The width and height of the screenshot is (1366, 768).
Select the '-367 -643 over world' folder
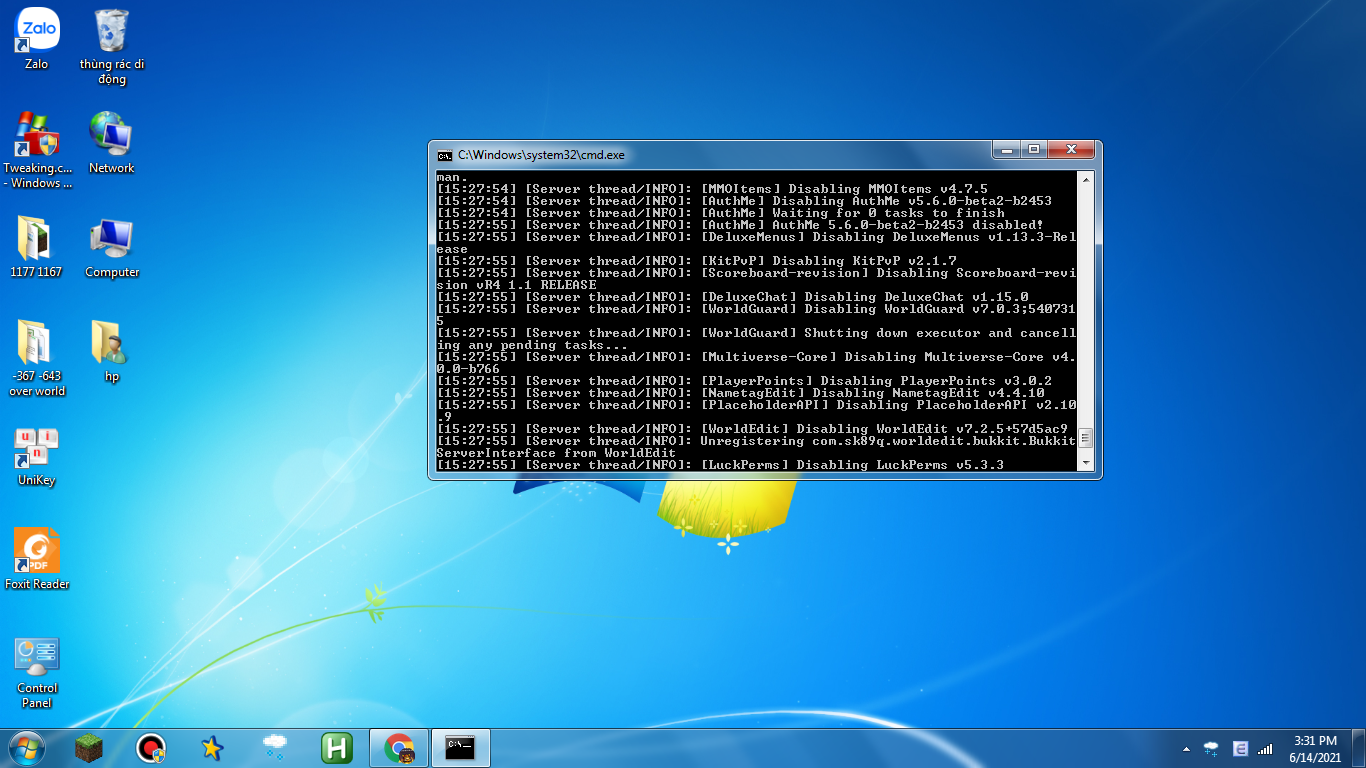pos(37,343)
